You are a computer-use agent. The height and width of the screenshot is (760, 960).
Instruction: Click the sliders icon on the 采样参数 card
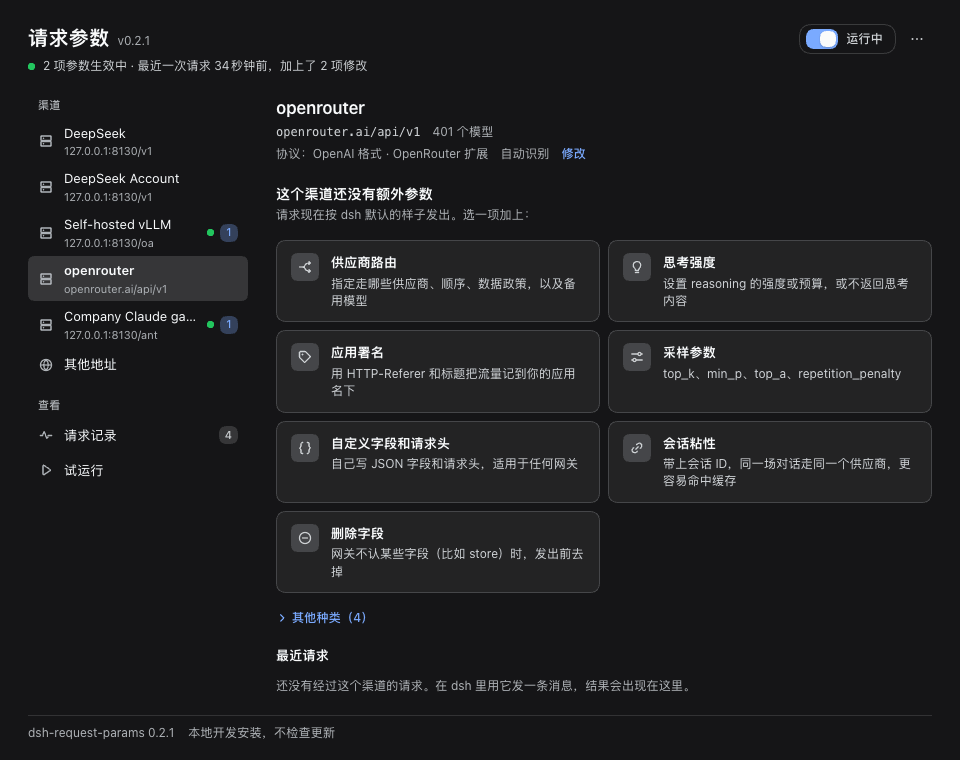637,357
